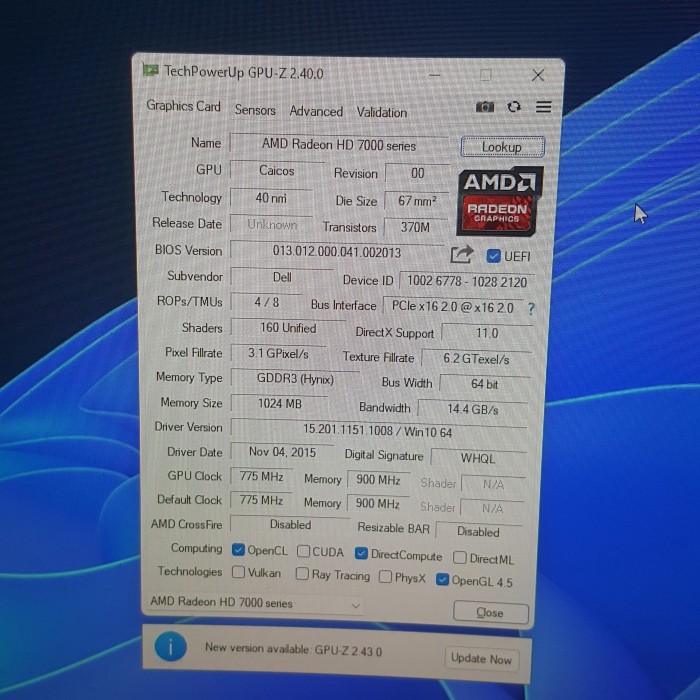Click the Update Now button
The image size is (700, 700).
click(x=481, y=658)
